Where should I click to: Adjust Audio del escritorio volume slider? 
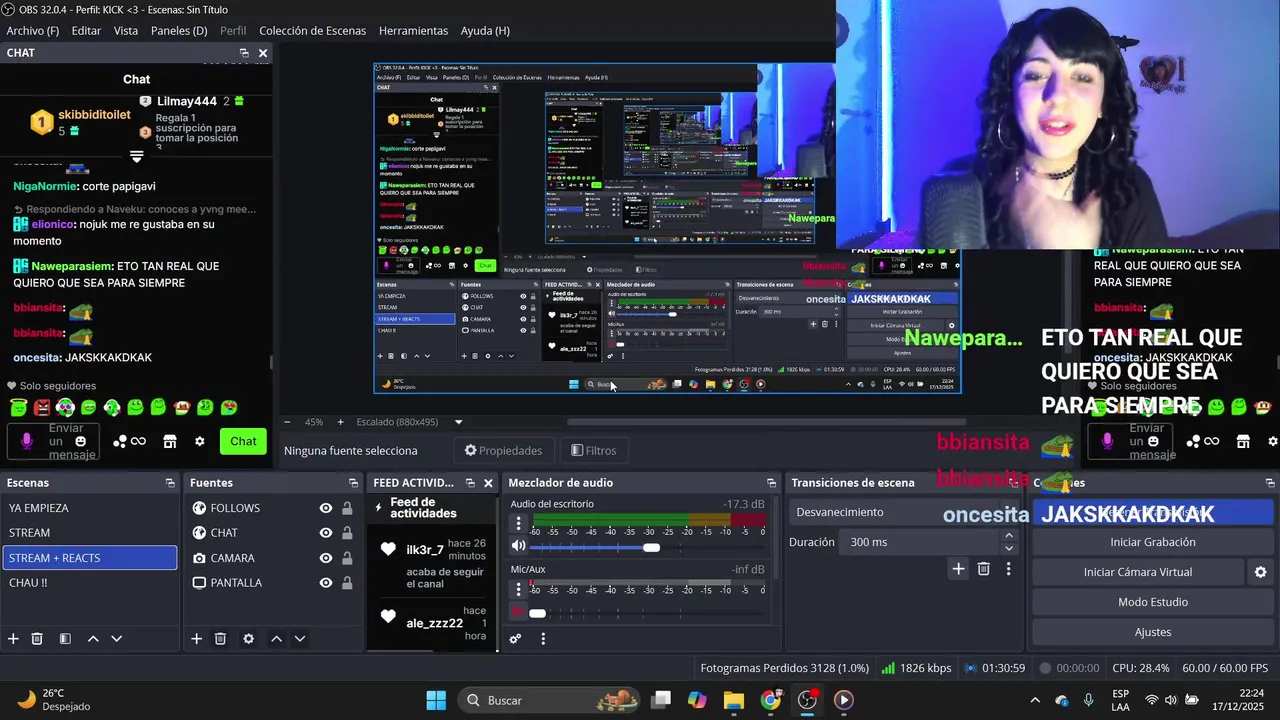tap(651, 547)
